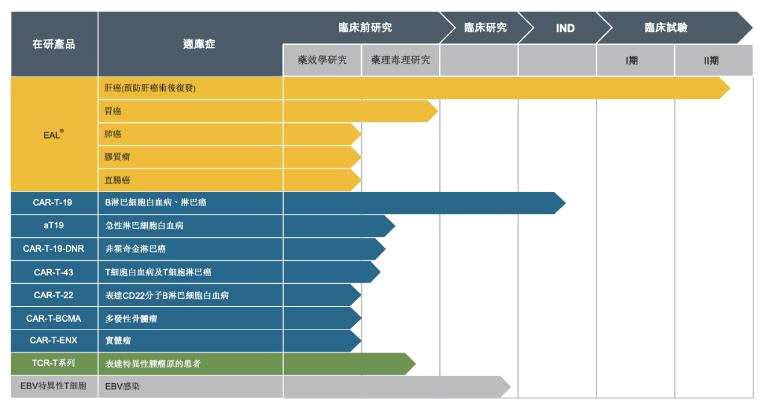The image size is (764, 406).
Task: Click the EAL product cell
Action: point(54,134)
